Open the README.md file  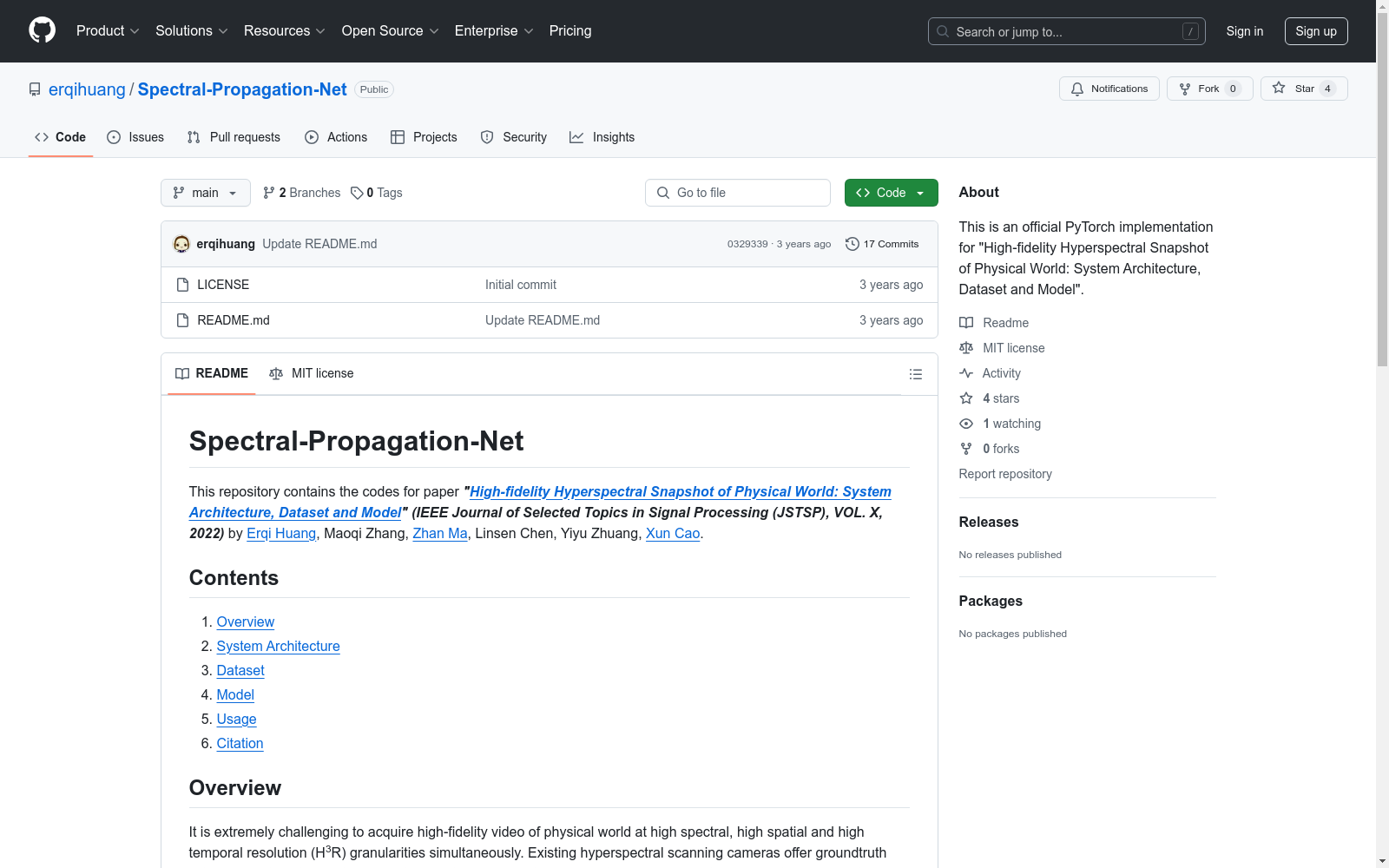[234, 320]
